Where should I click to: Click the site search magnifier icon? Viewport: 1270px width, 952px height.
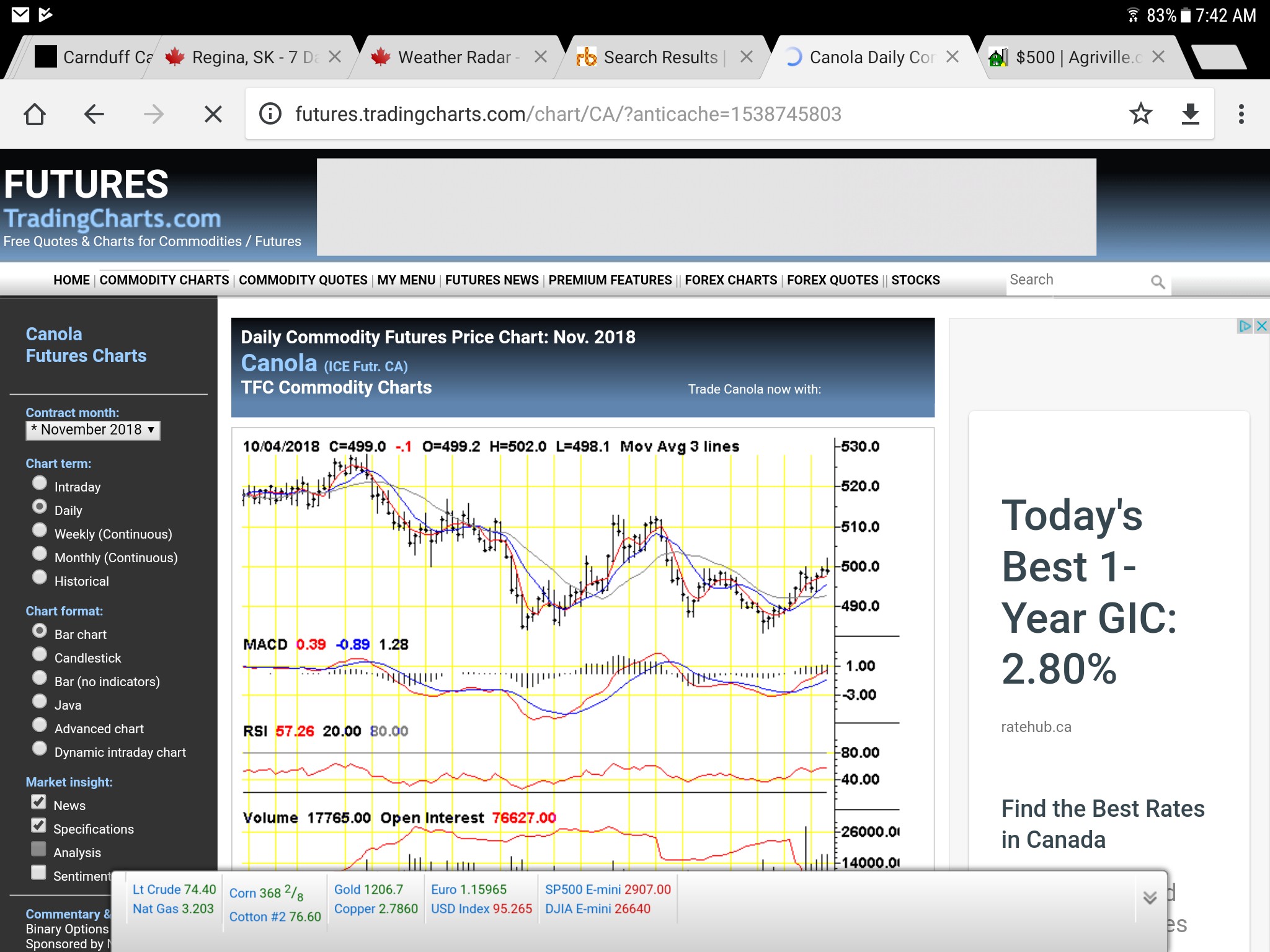(x=1157, y=282)
